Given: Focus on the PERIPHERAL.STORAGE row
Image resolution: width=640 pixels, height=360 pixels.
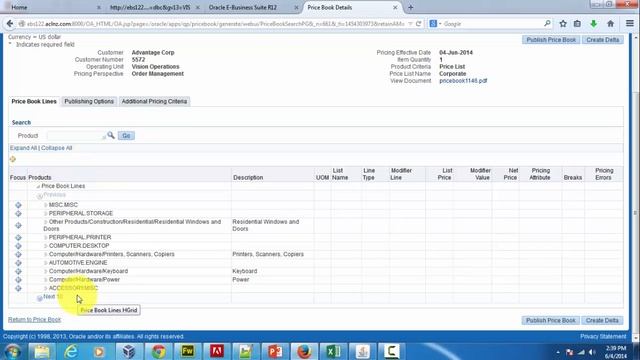Looking at the screenshot, I should point(18,213).
